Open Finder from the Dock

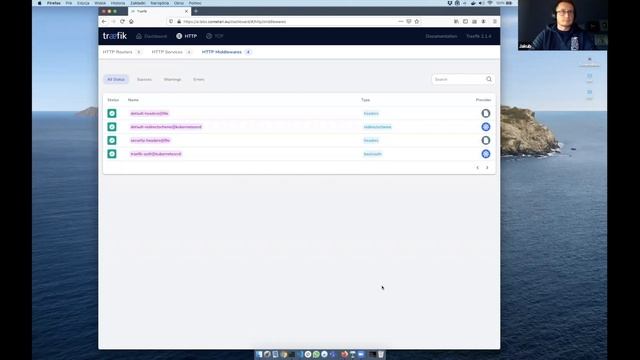coord(259,354)
